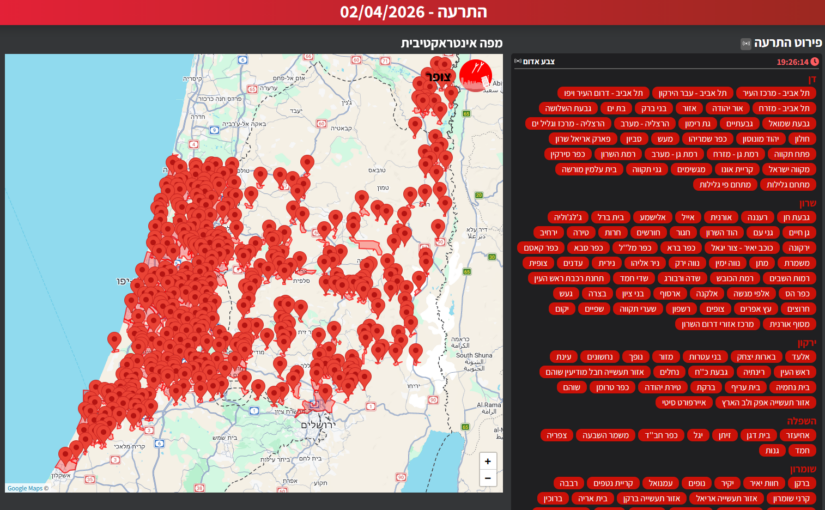The width and height of the screenshot is (825, 510).
Task: Click the date header התרעה - 02/04/2026
Action: tap(413, 12)
